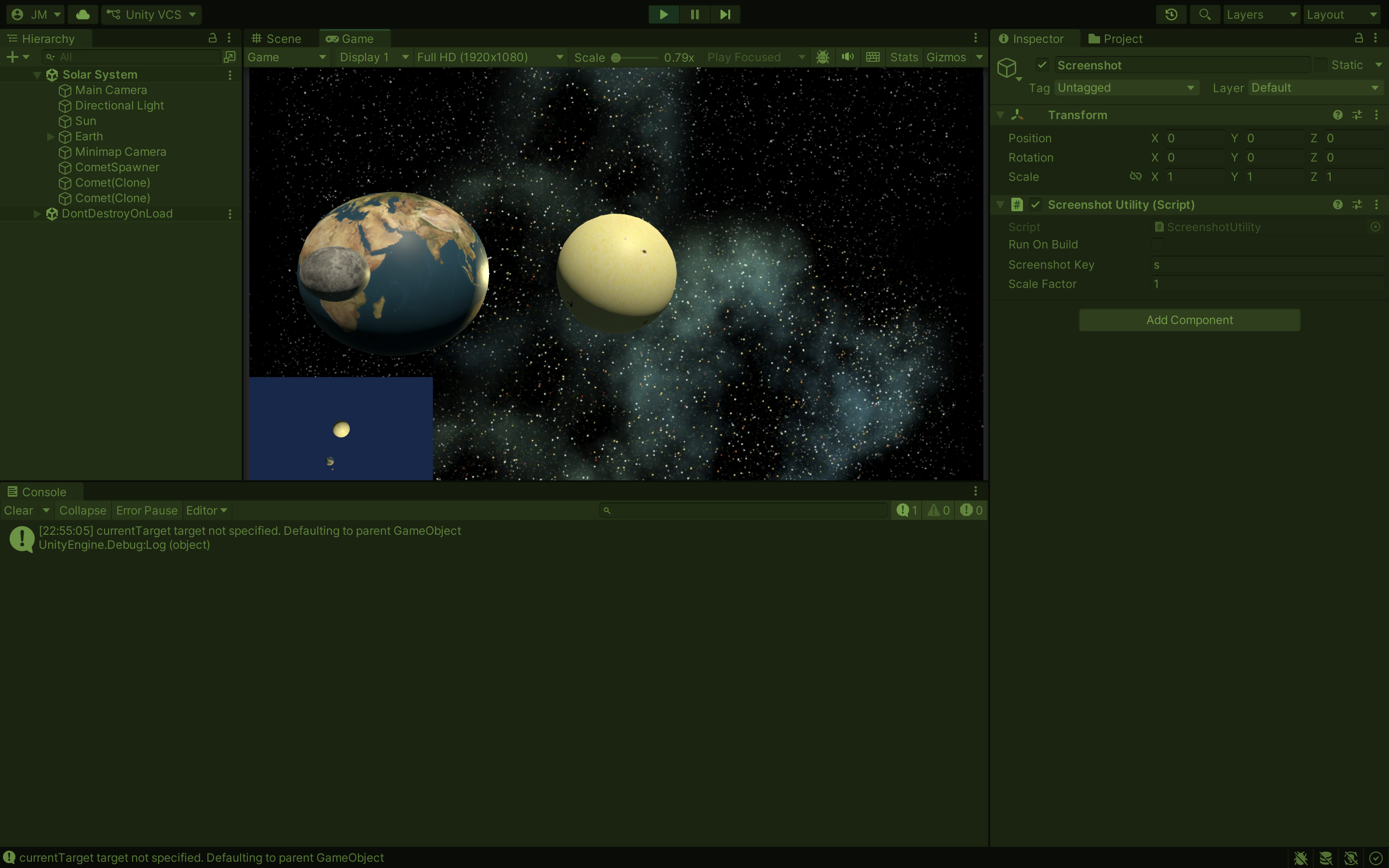
Task: Toggle the Game view debug bug icon
Action: pyautogui.click(x=822, y=57)
